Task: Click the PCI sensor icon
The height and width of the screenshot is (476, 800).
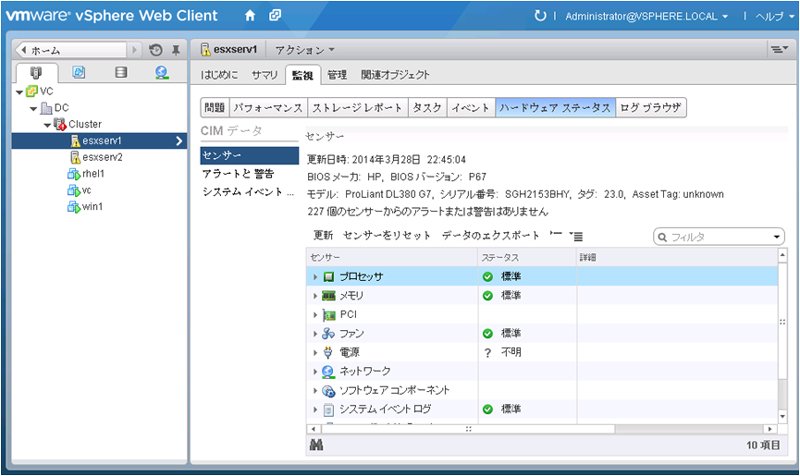Action: pos(329,315)
